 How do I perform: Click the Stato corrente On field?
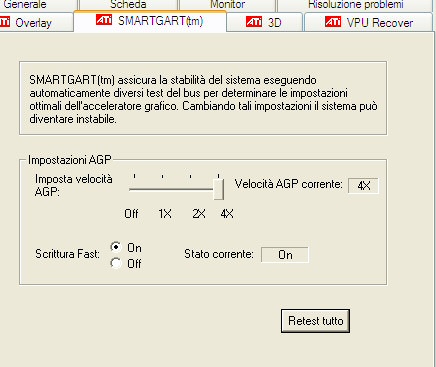pyautogui.click(x=285, y=255)
